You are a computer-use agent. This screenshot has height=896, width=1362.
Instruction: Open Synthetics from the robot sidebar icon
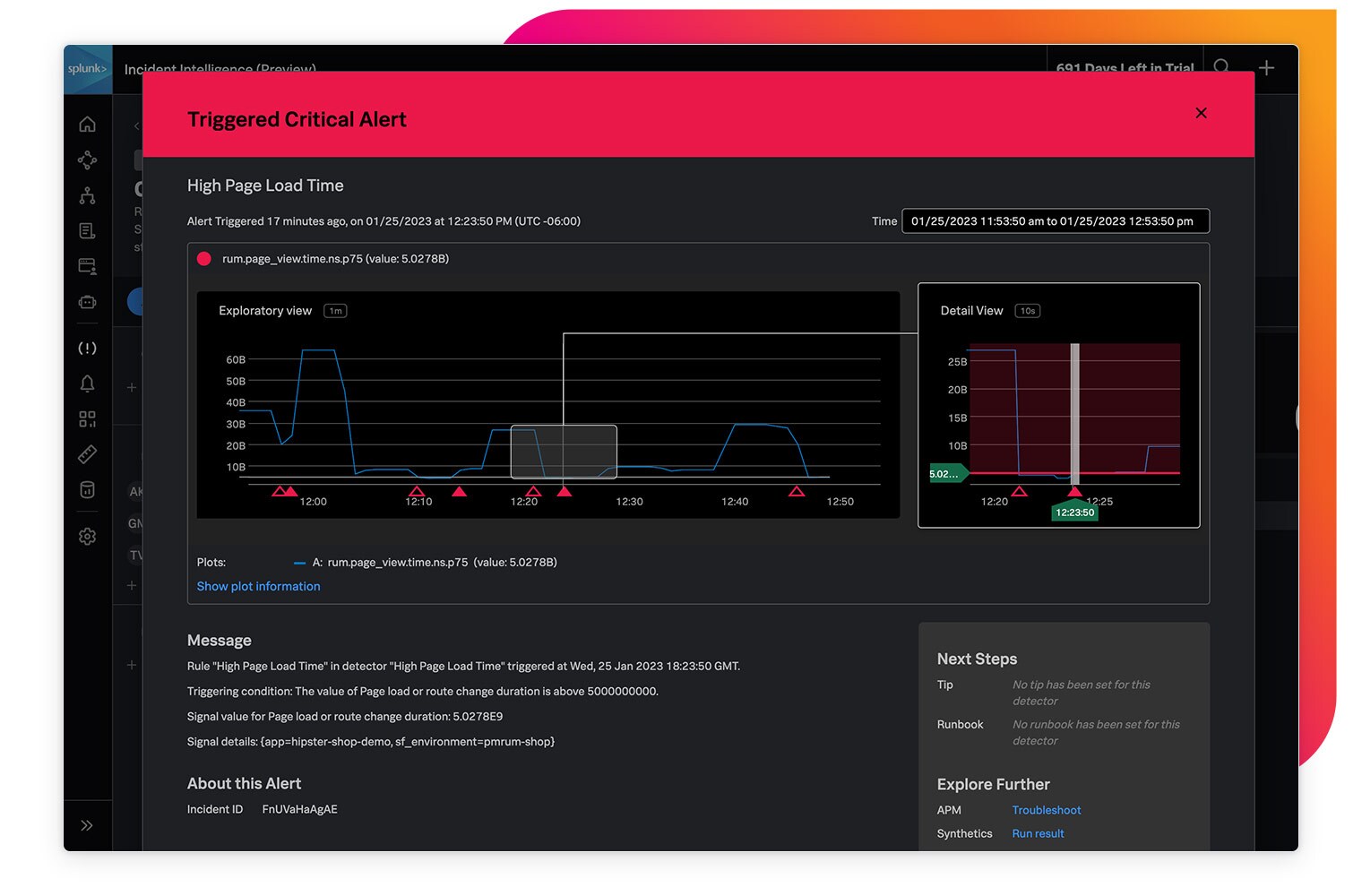pos(87,302)
